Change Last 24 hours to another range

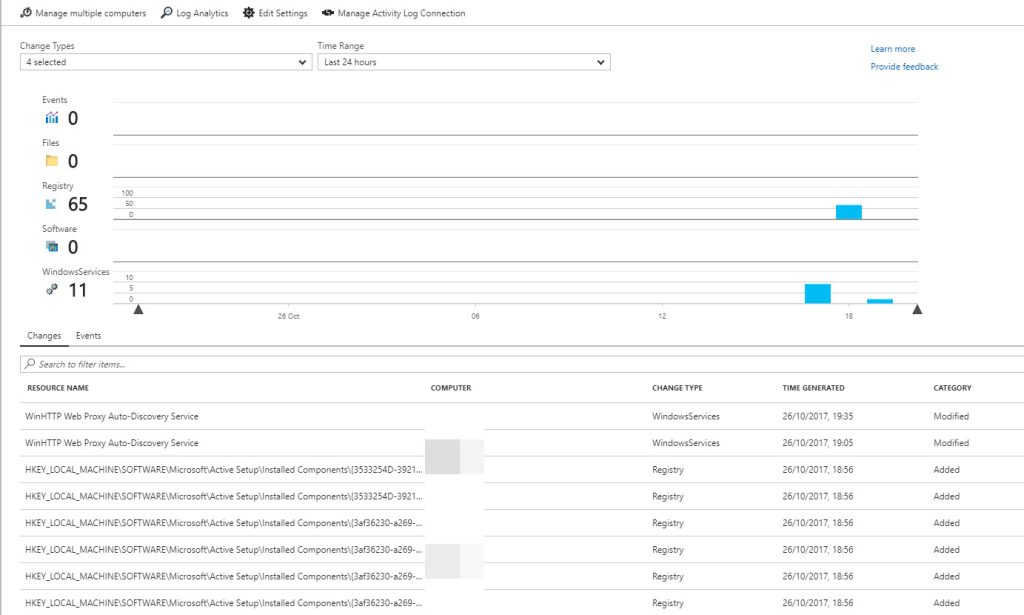[460, 62]
